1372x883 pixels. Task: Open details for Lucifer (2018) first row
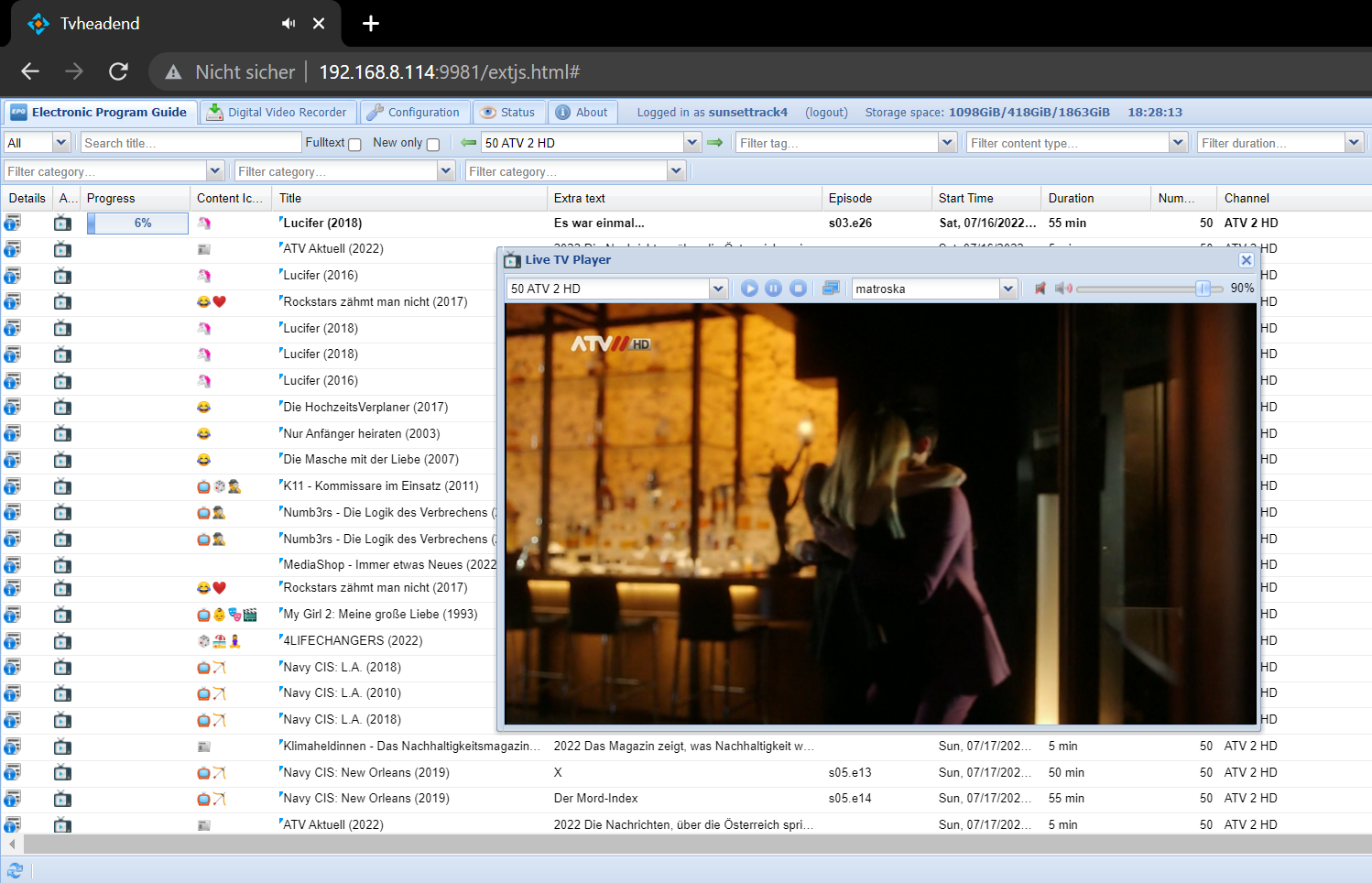(x=13, y=223)
